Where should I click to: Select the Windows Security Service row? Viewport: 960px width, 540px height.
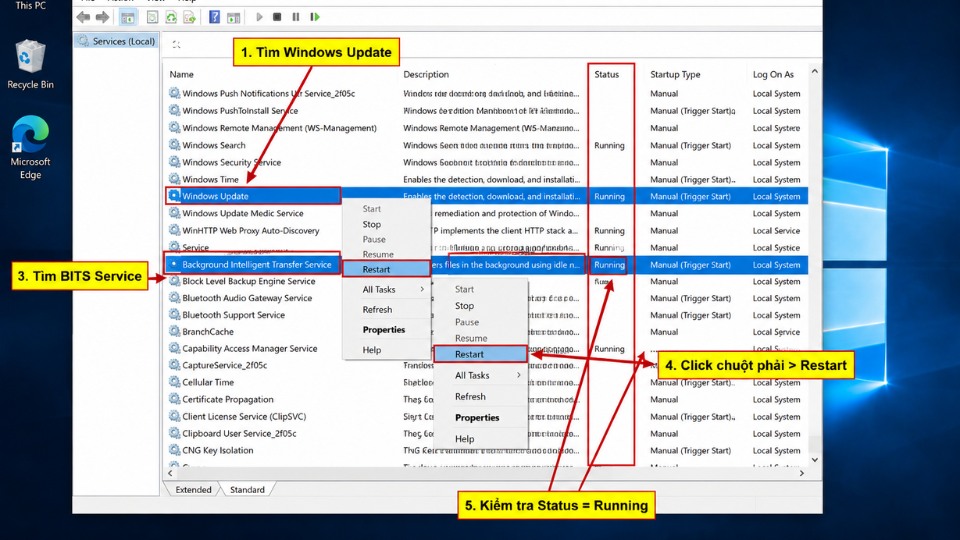487,162
